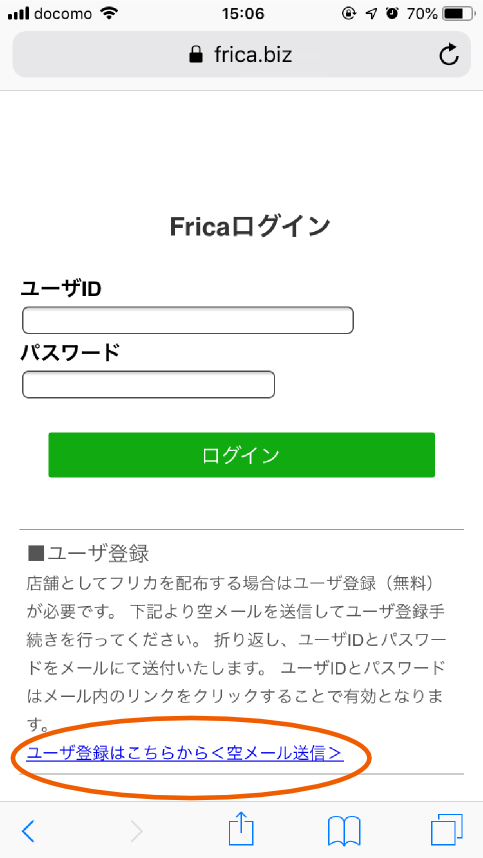Screen dimensions: 483x858
Task: Tap the 15:06 clock in status bar
Action: (242, 14)
